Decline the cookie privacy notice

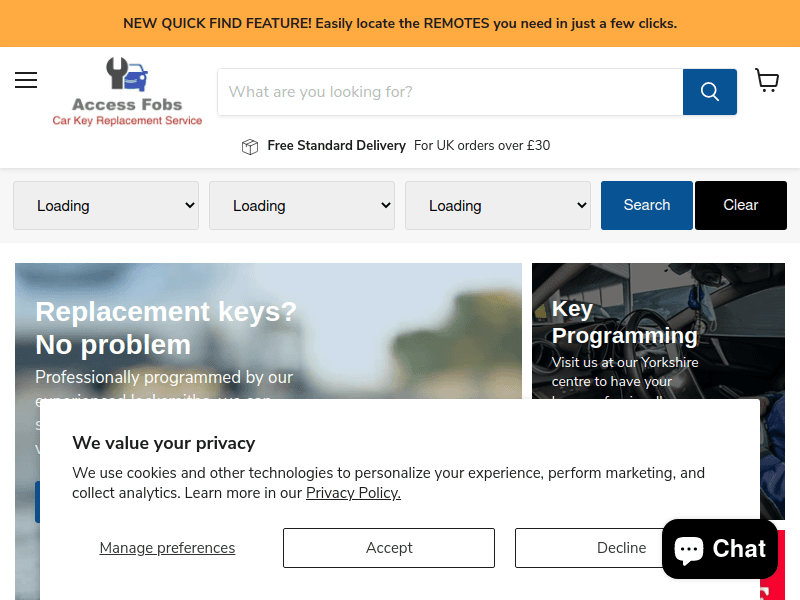621,548
